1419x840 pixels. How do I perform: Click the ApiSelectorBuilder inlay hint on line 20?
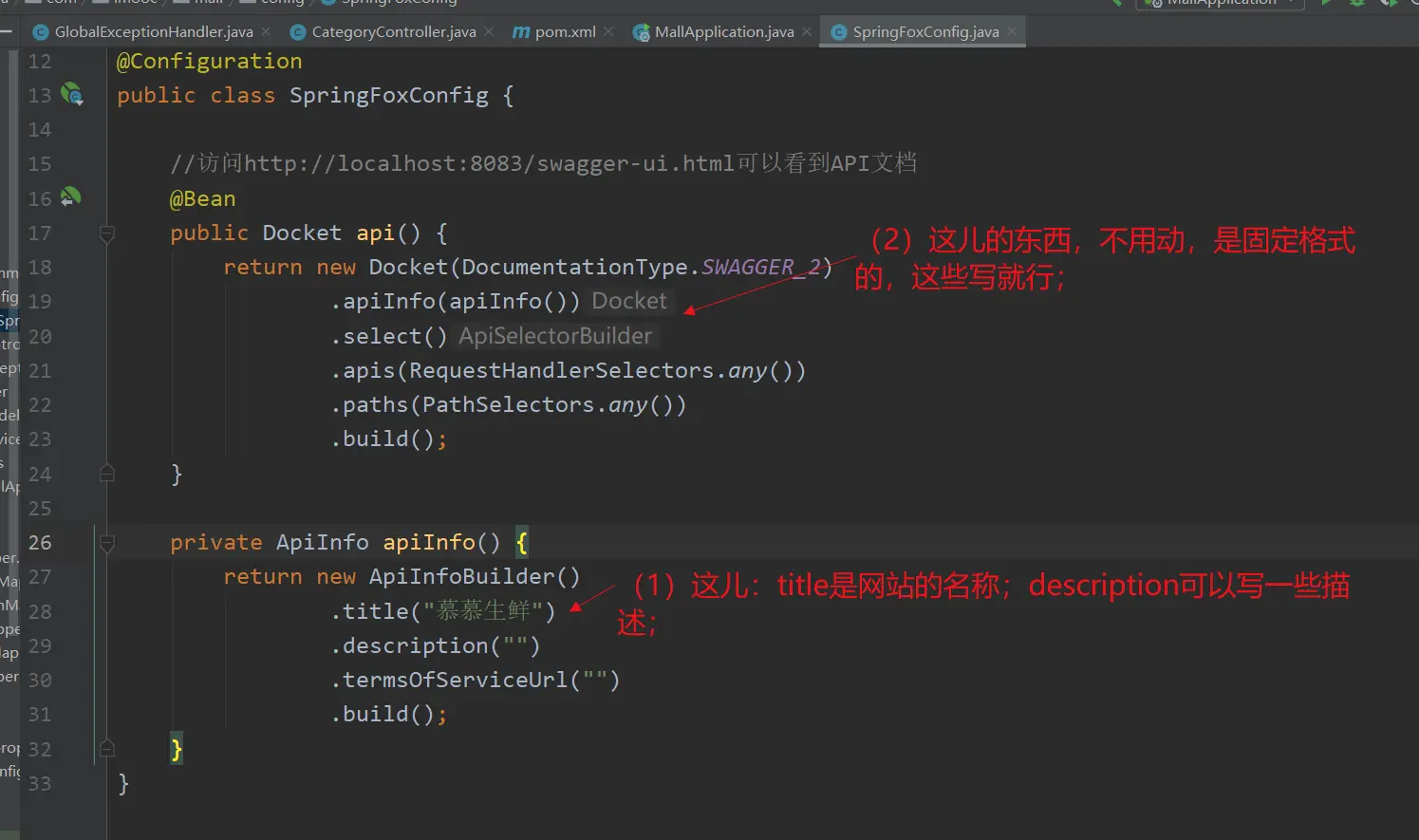pyautogui.click(x=555, y=336)
